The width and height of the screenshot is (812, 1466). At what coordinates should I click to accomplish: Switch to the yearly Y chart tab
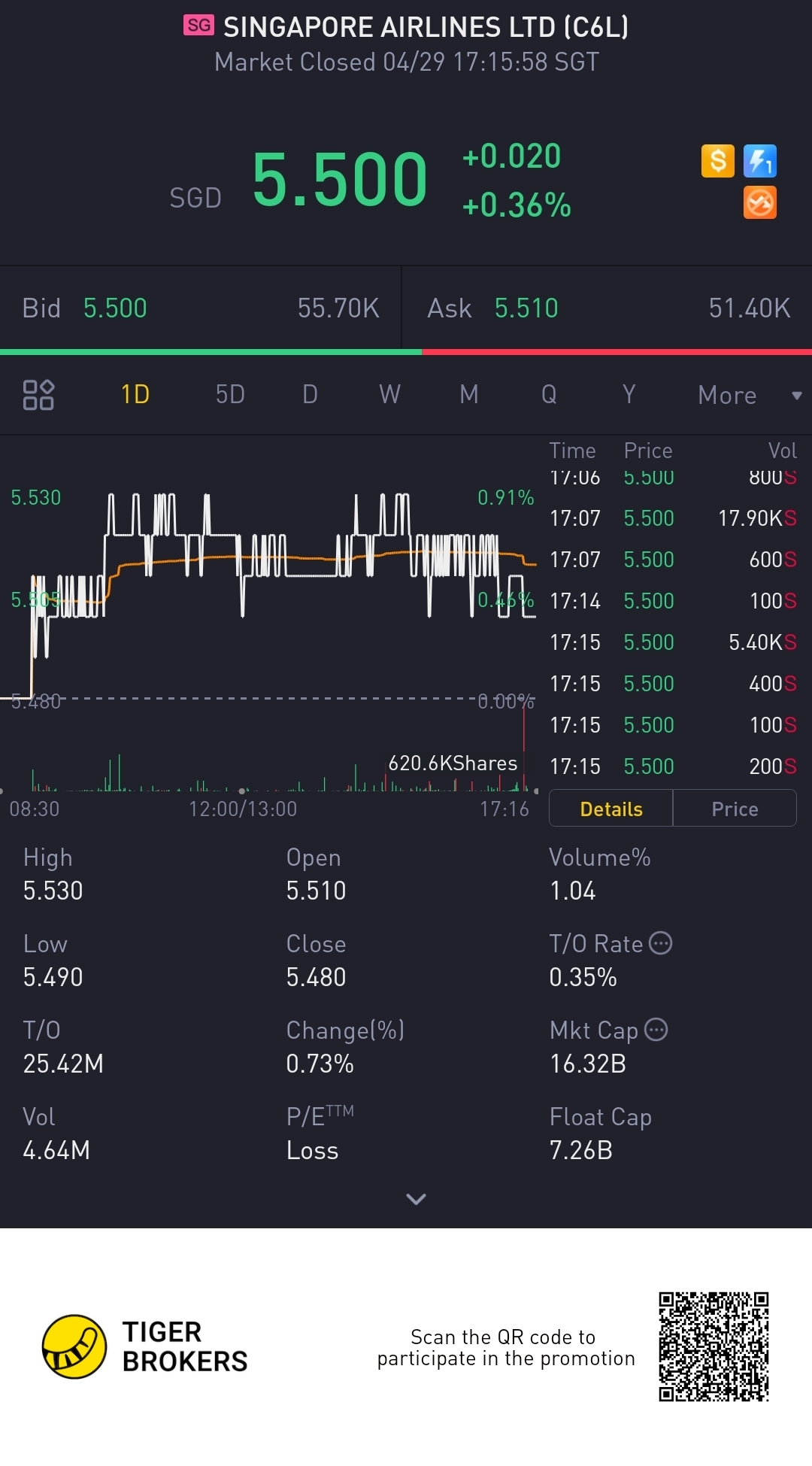click(x=629, y=394)
